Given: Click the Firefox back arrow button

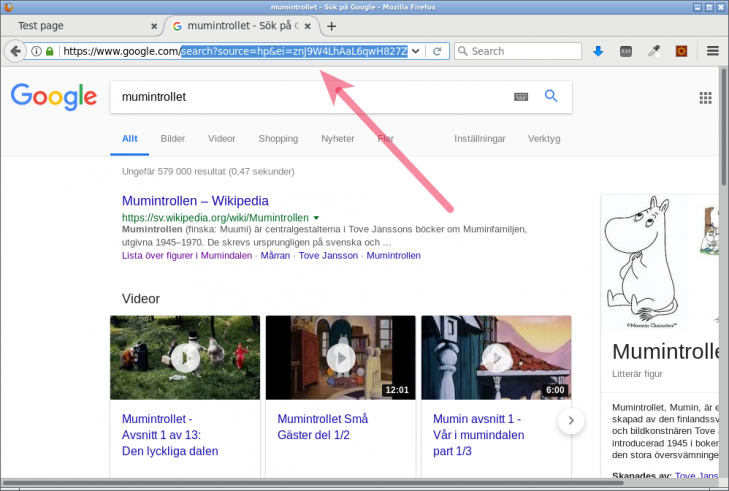Looking at the screenshot, I should tap(15, 51).
